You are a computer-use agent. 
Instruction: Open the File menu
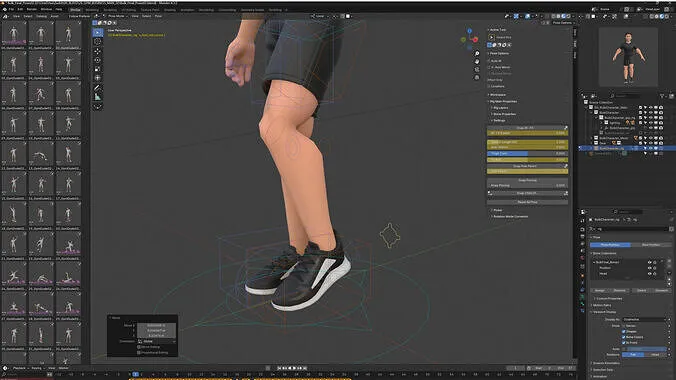click(x=12, y=9)
